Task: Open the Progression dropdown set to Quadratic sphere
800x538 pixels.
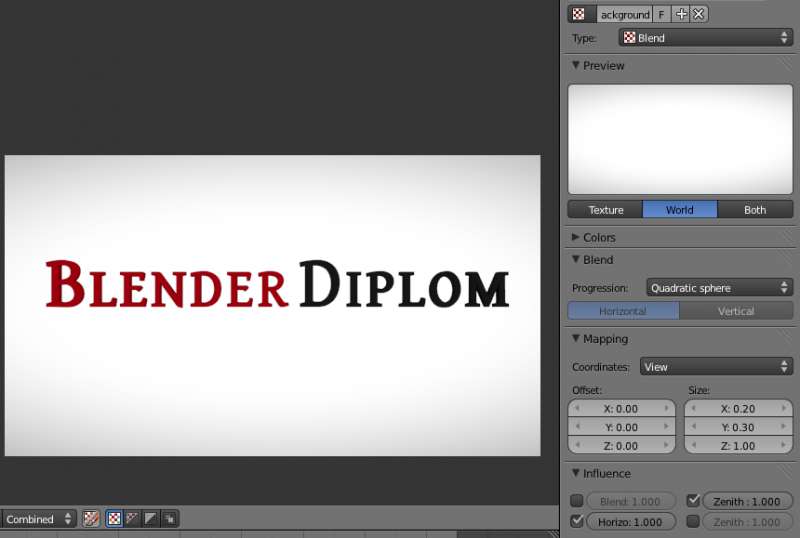Action: [719, 288]
